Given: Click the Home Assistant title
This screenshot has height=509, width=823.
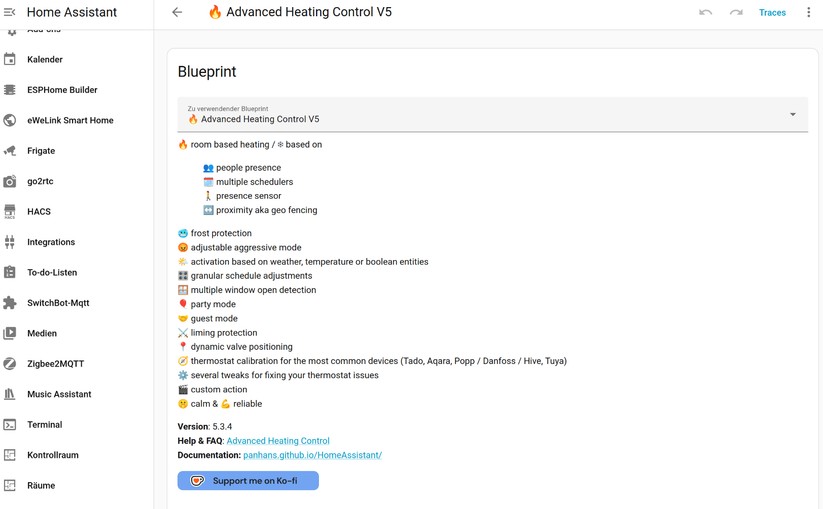Looking at the screenshot, I should 72,12.
